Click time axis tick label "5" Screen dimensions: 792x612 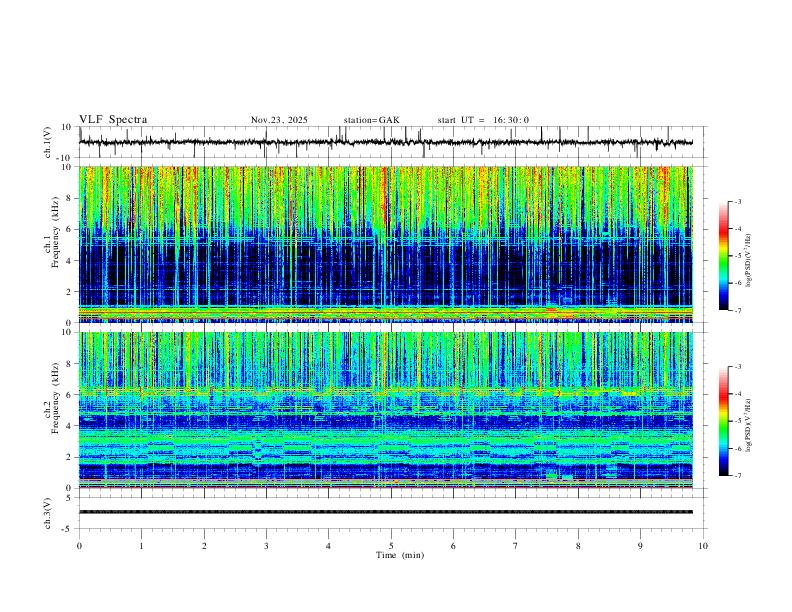tap(391, 546)
